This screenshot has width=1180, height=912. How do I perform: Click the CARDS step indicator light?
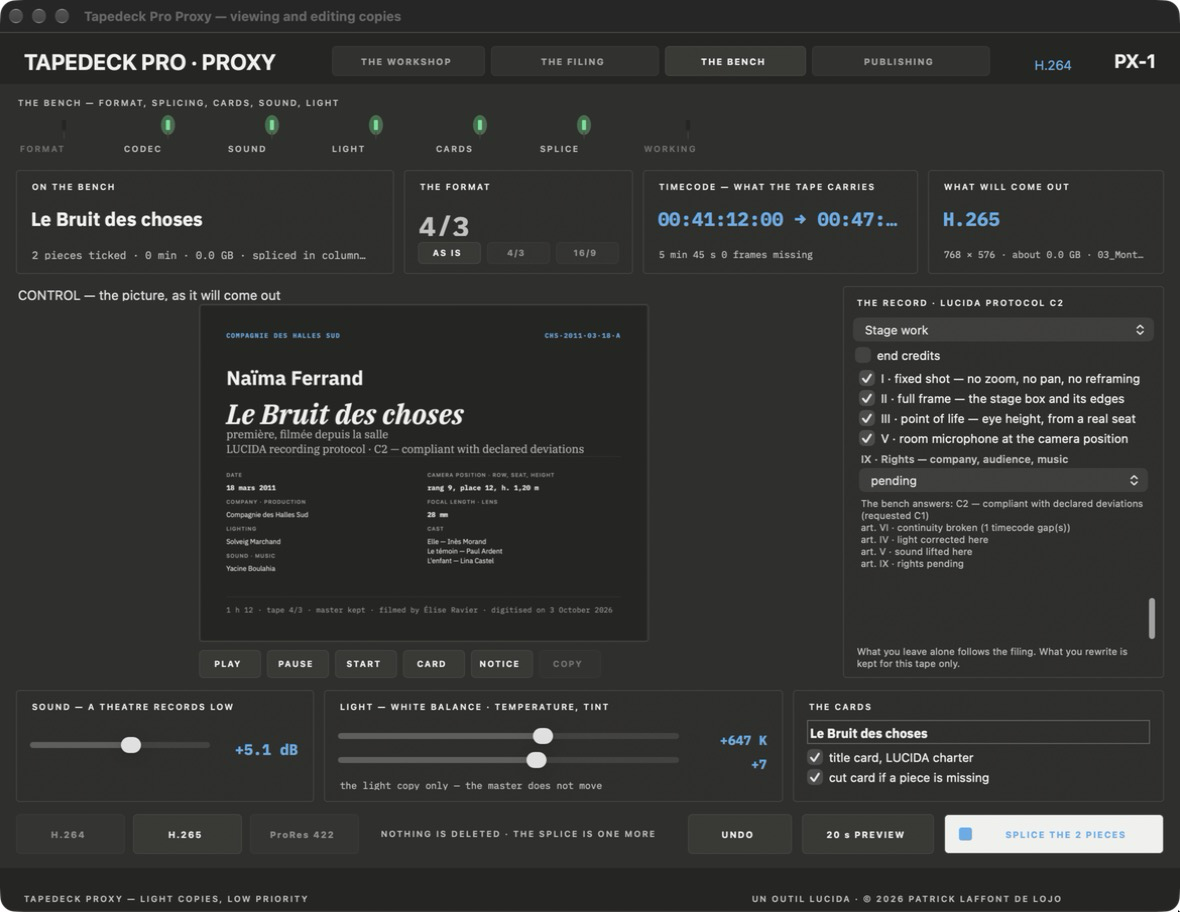(479, 125)
